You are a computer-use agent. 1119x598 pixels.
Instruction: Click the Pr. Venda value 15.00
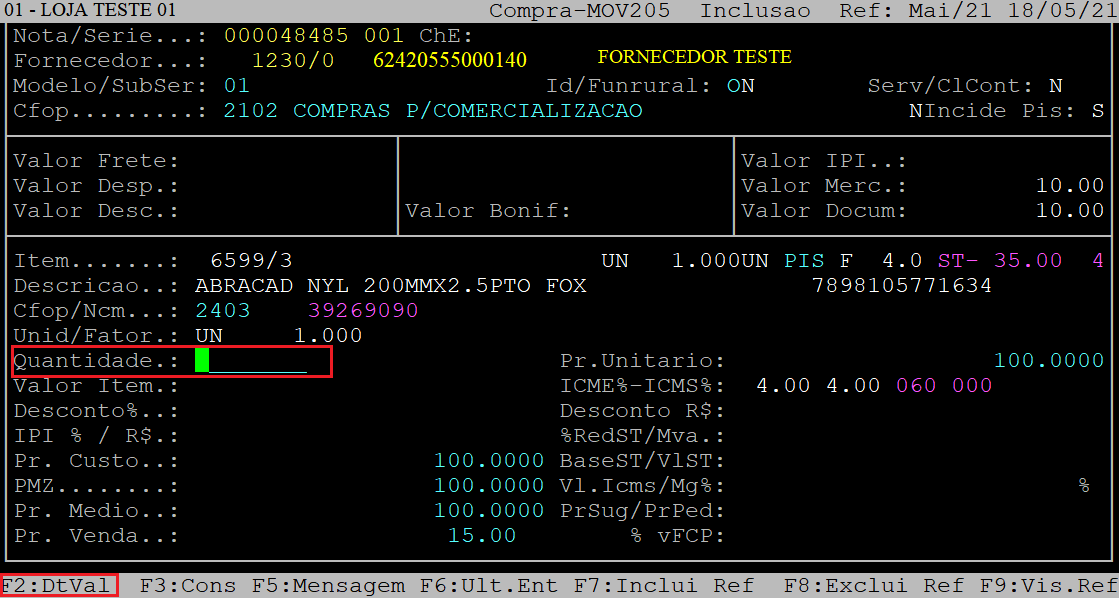(x=482, y=536)
